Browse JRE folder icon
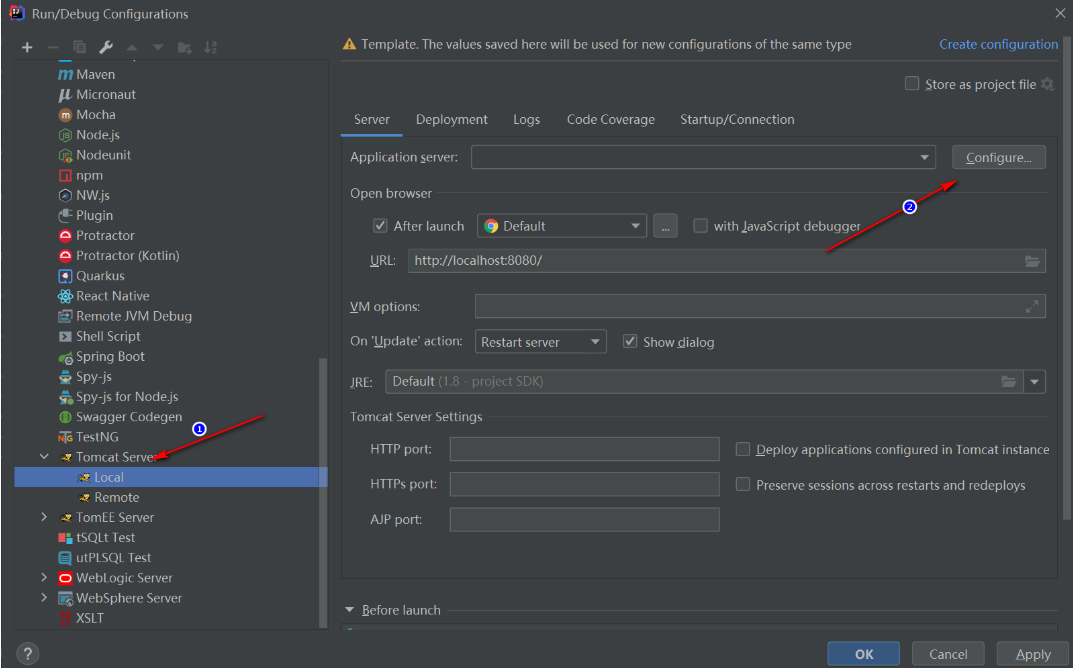 tap(1009, 381)
